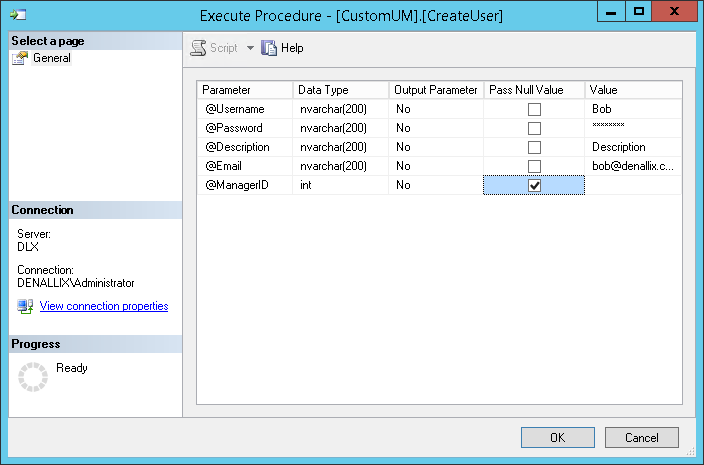
Task: Click the Script toolbar icon
Action: click(x=199, y=48)
